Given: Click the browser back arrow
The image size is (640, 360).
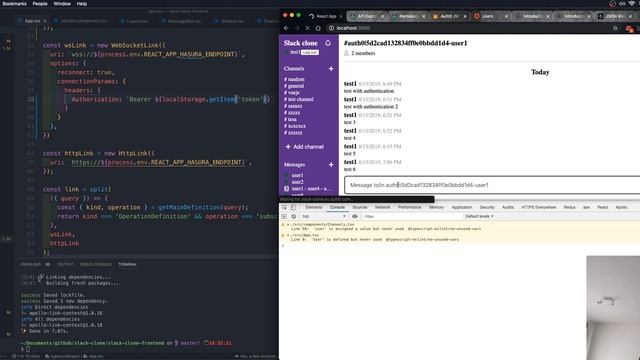Looking at the screenshot, I should point(286,28).
